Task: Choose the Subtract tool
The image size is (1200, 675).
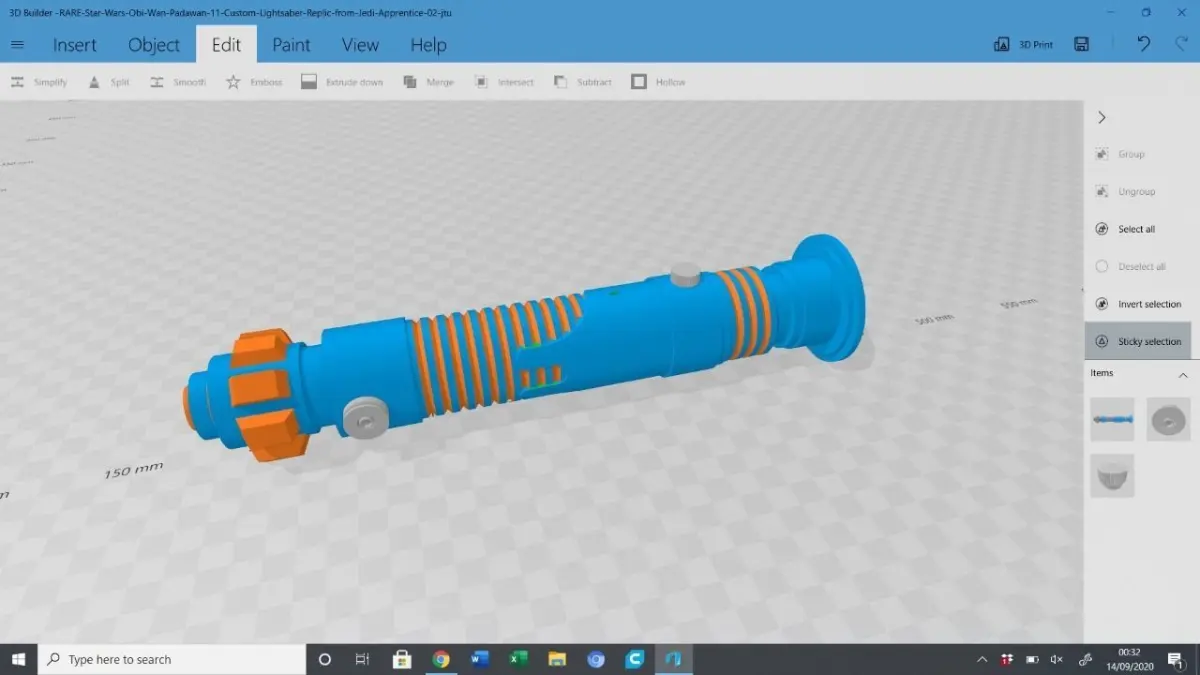Action: pyautogui.click(x=582, y=82)
